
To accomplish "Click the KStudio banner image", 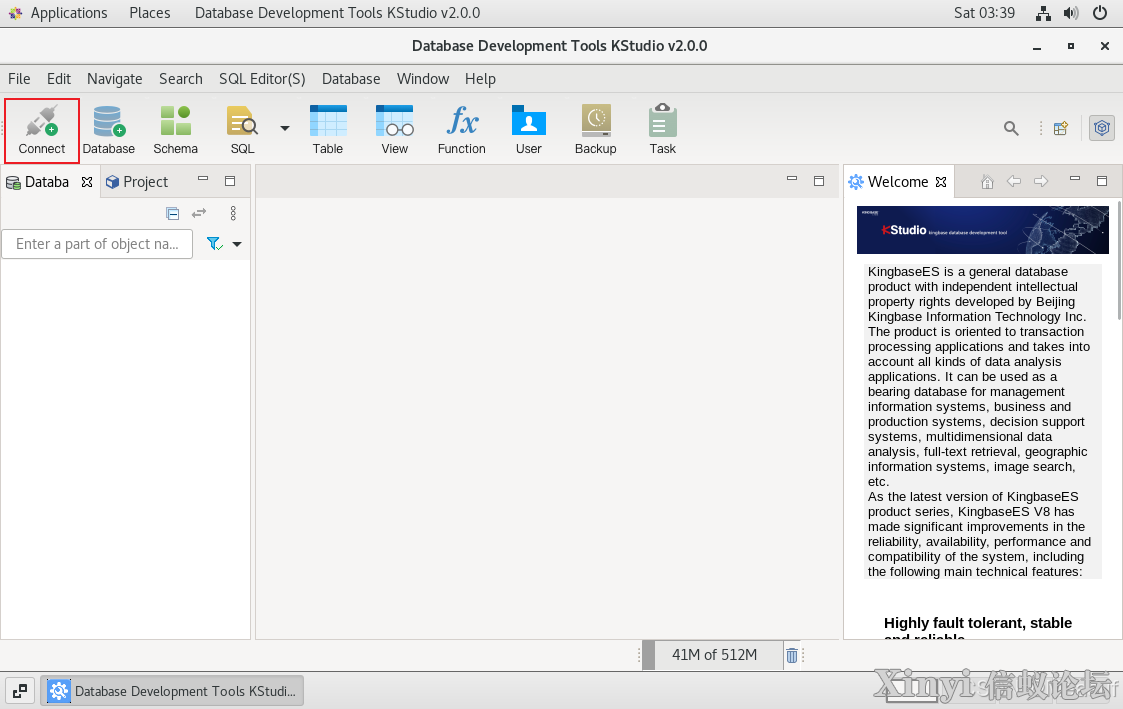I will 983,230.
